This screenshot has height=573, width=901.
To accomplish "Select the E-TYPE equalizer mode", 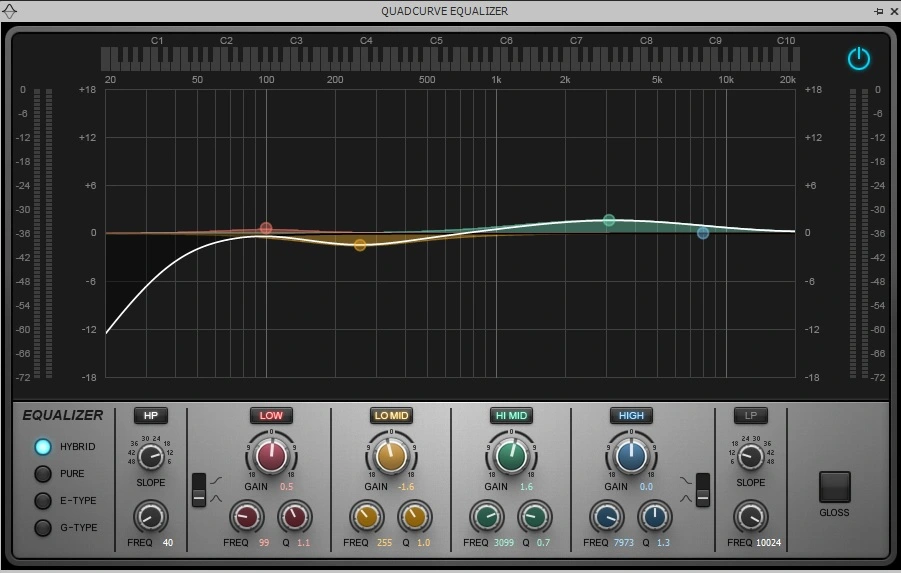I will 43,501.
